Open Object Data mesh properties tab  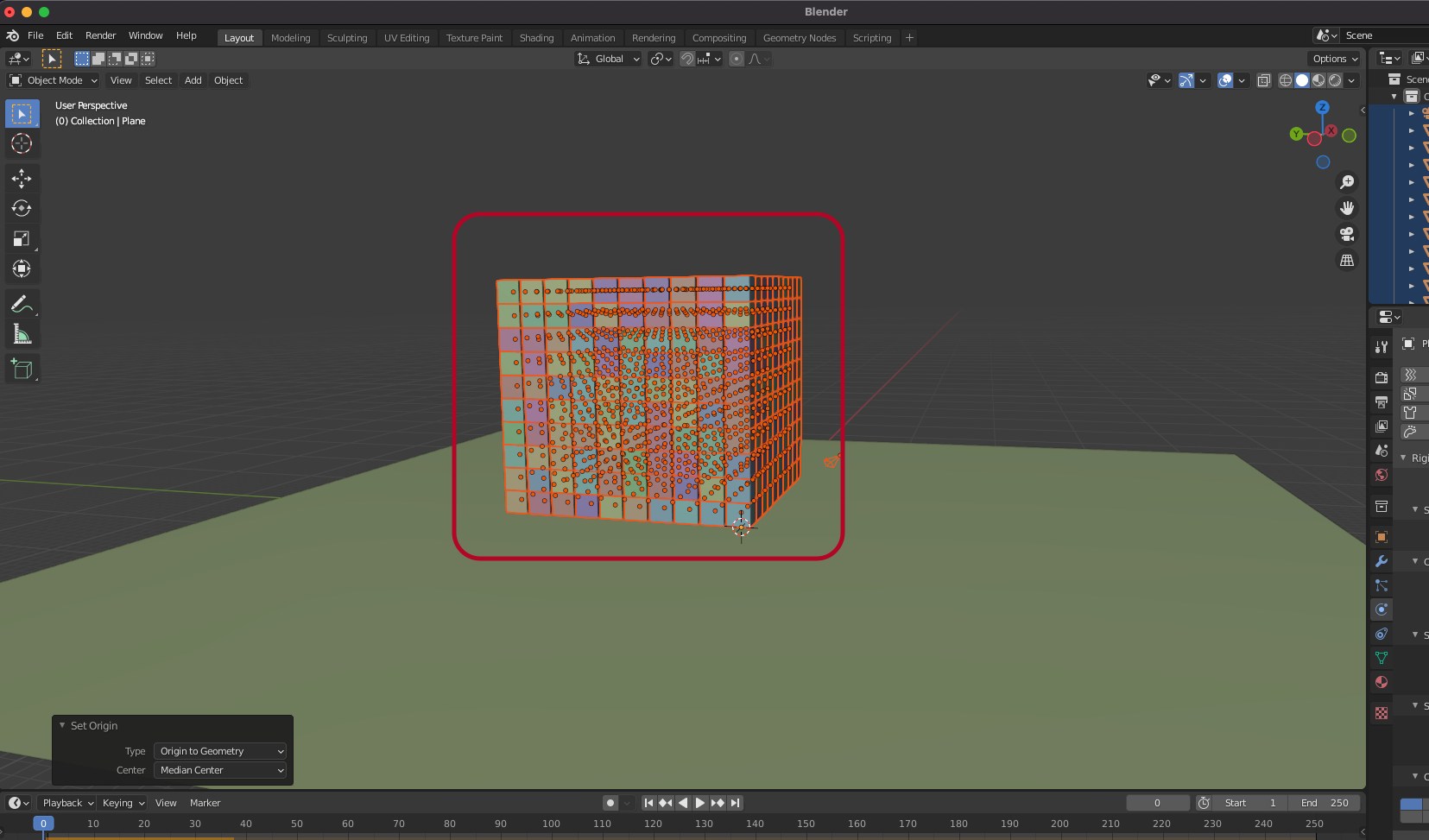tap(1382, 657)
